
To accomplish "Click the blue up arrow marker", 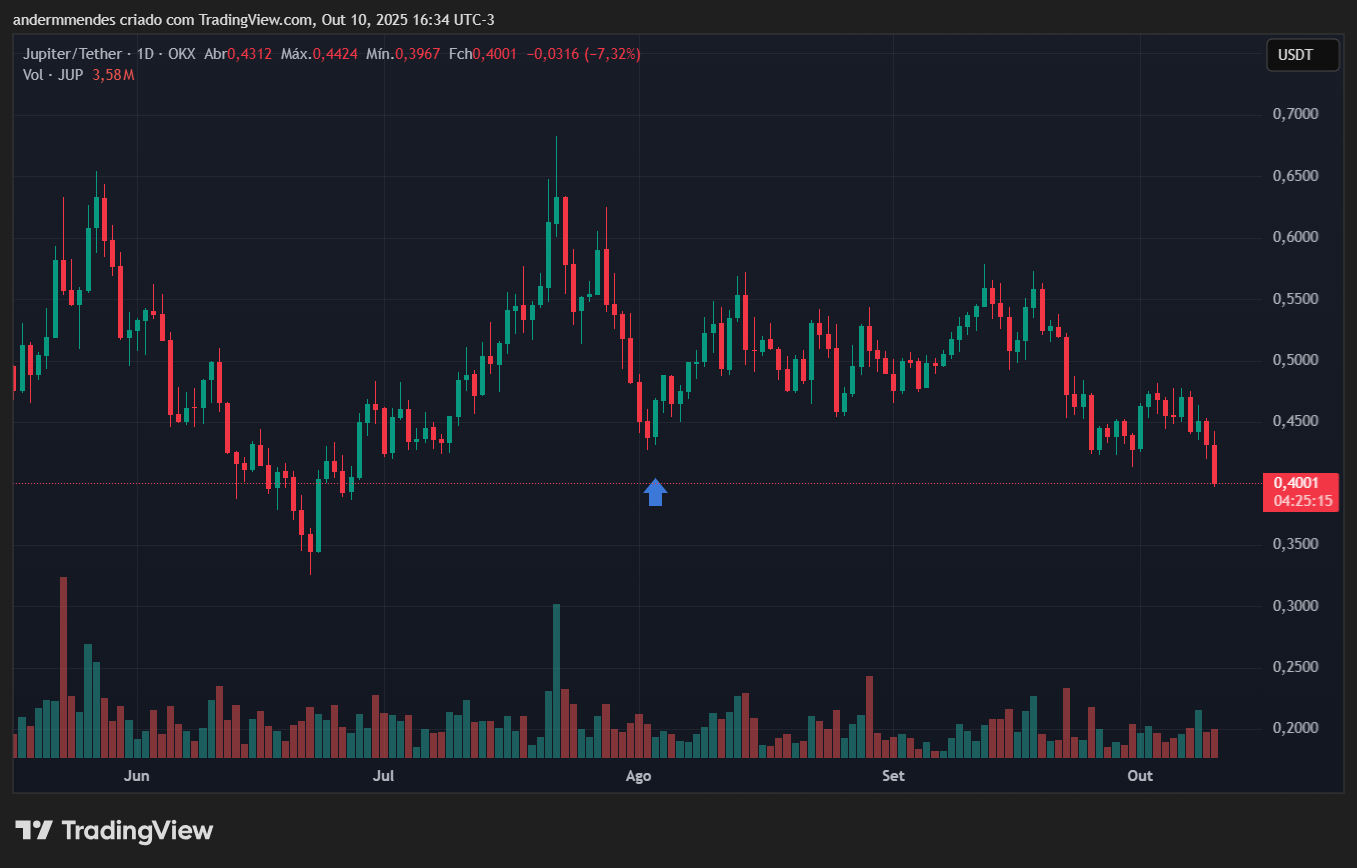I will coord(655,492).
